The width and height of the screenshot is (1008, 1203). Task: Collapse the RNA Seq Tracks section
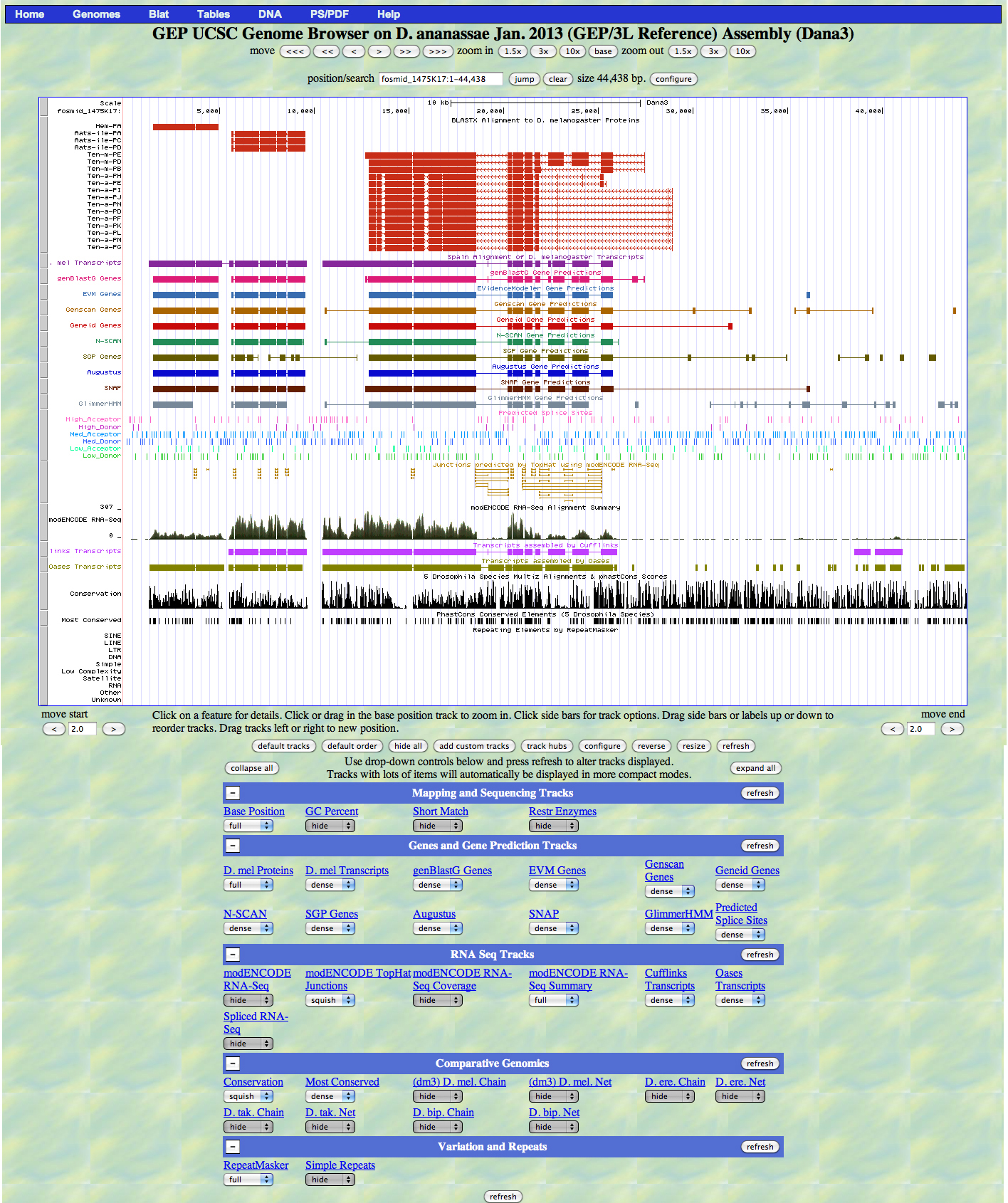click(233, 955)
